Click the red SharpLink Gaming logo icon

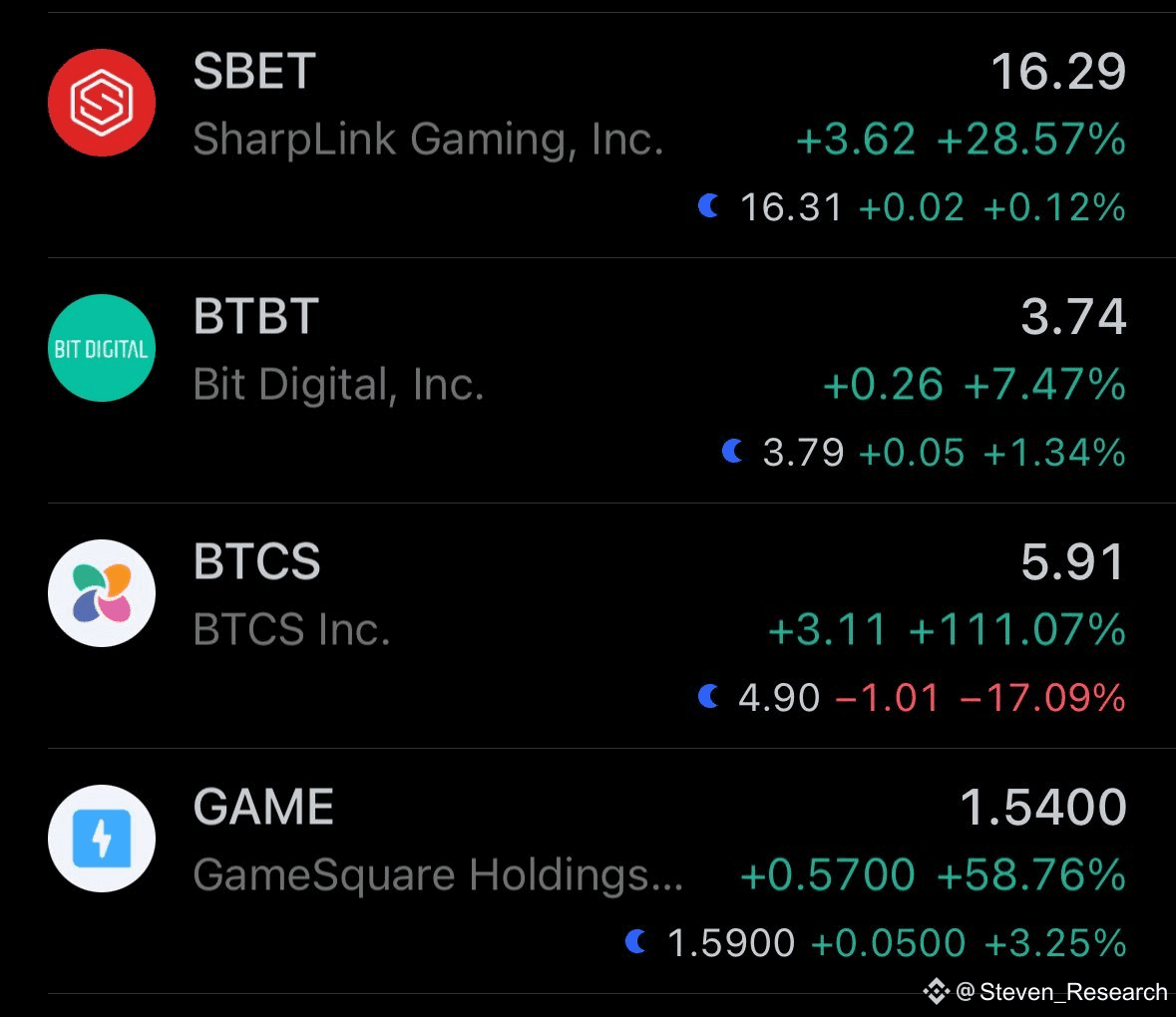coord(102,103)
